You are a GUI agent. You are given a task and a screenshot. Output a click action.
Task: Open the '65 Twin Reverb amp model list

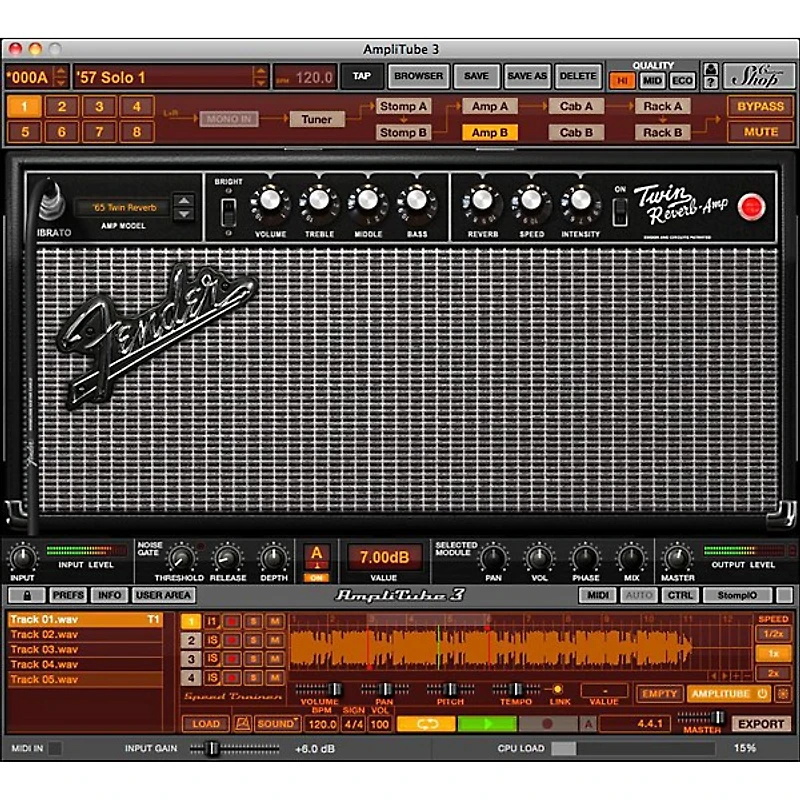pyautogui.click(x=123, y=208)
